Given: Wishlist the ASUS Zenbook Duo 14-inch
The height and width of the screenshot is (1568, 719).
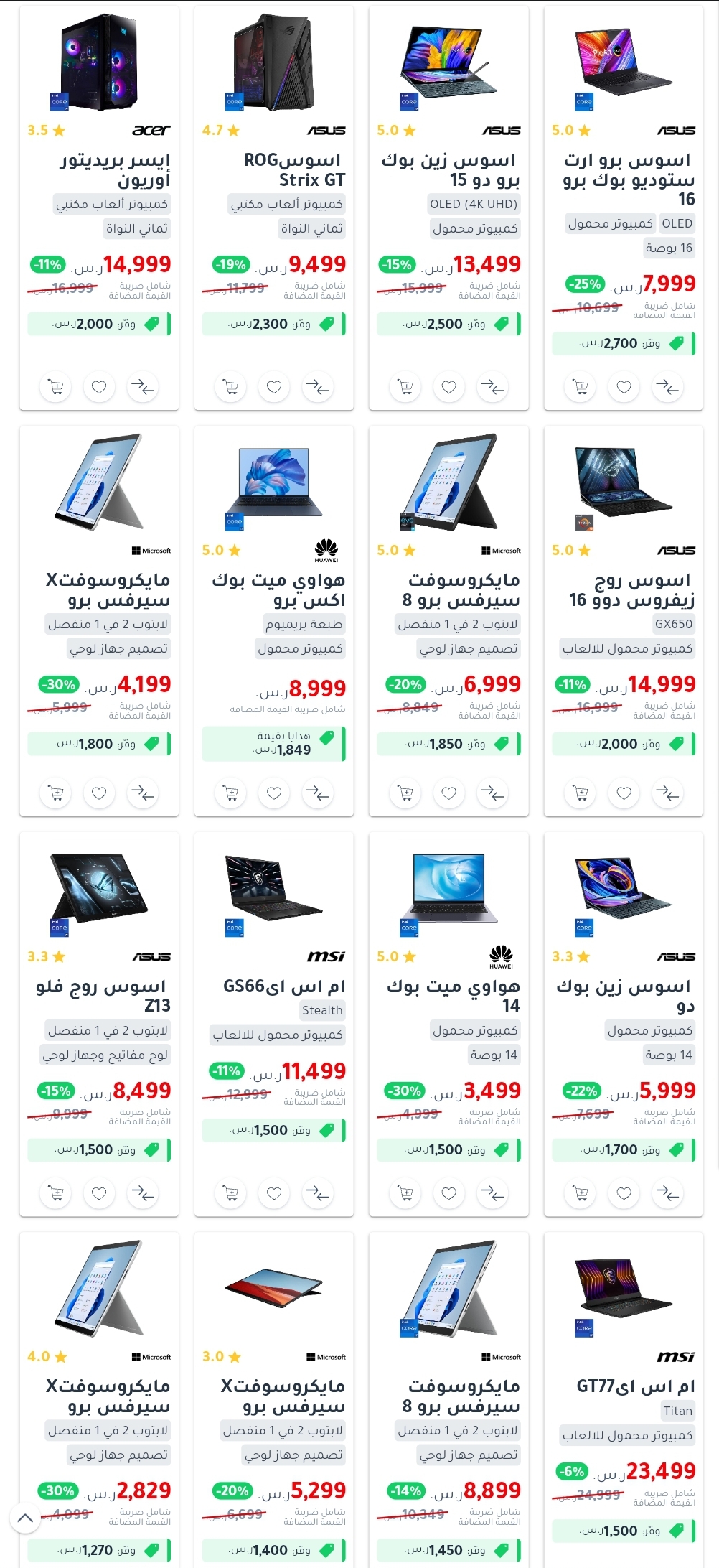Looking at the screenshot, I should 624,1193.
